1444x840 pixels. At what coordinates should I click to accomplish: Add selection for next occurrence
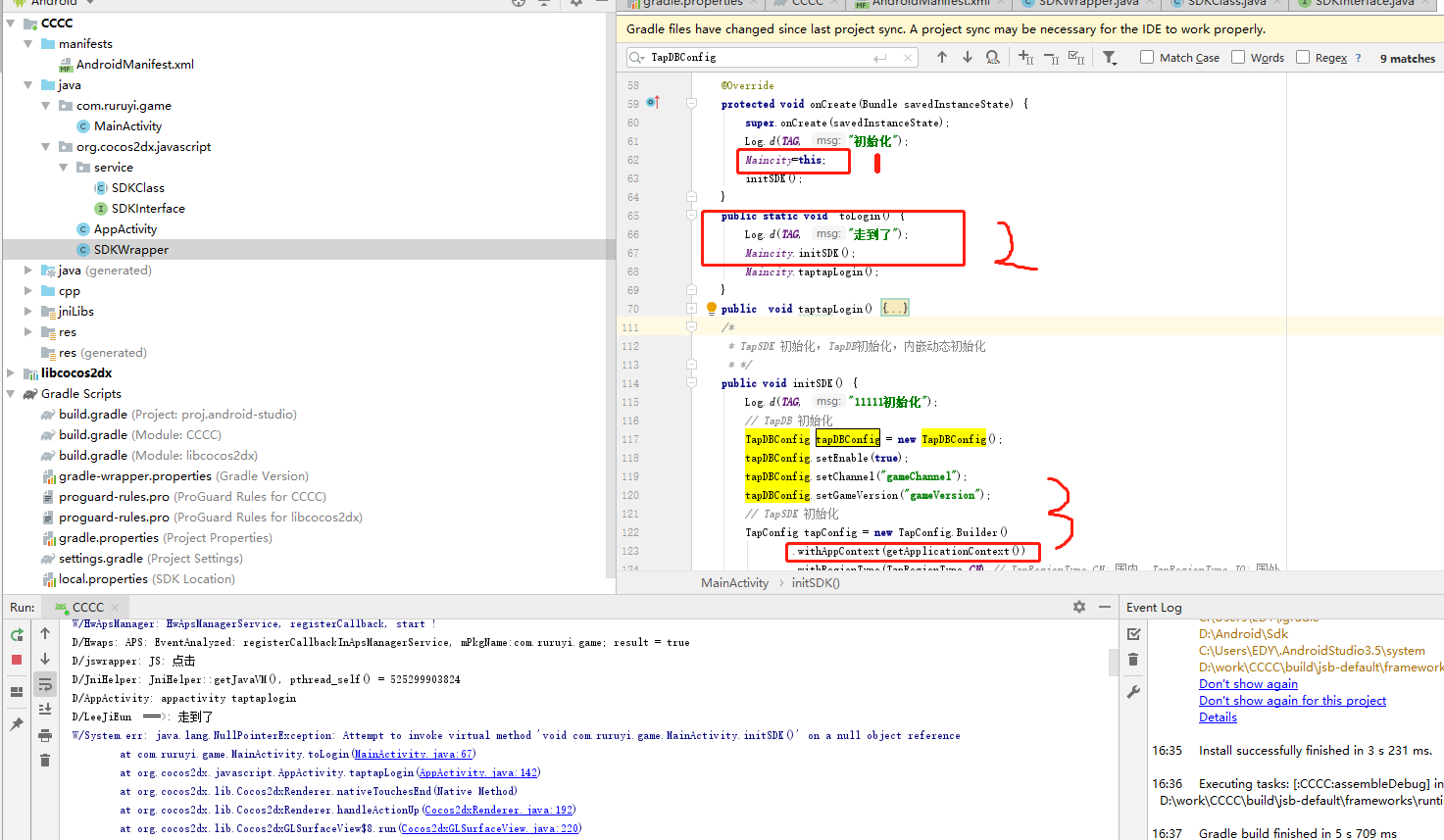1025,58
